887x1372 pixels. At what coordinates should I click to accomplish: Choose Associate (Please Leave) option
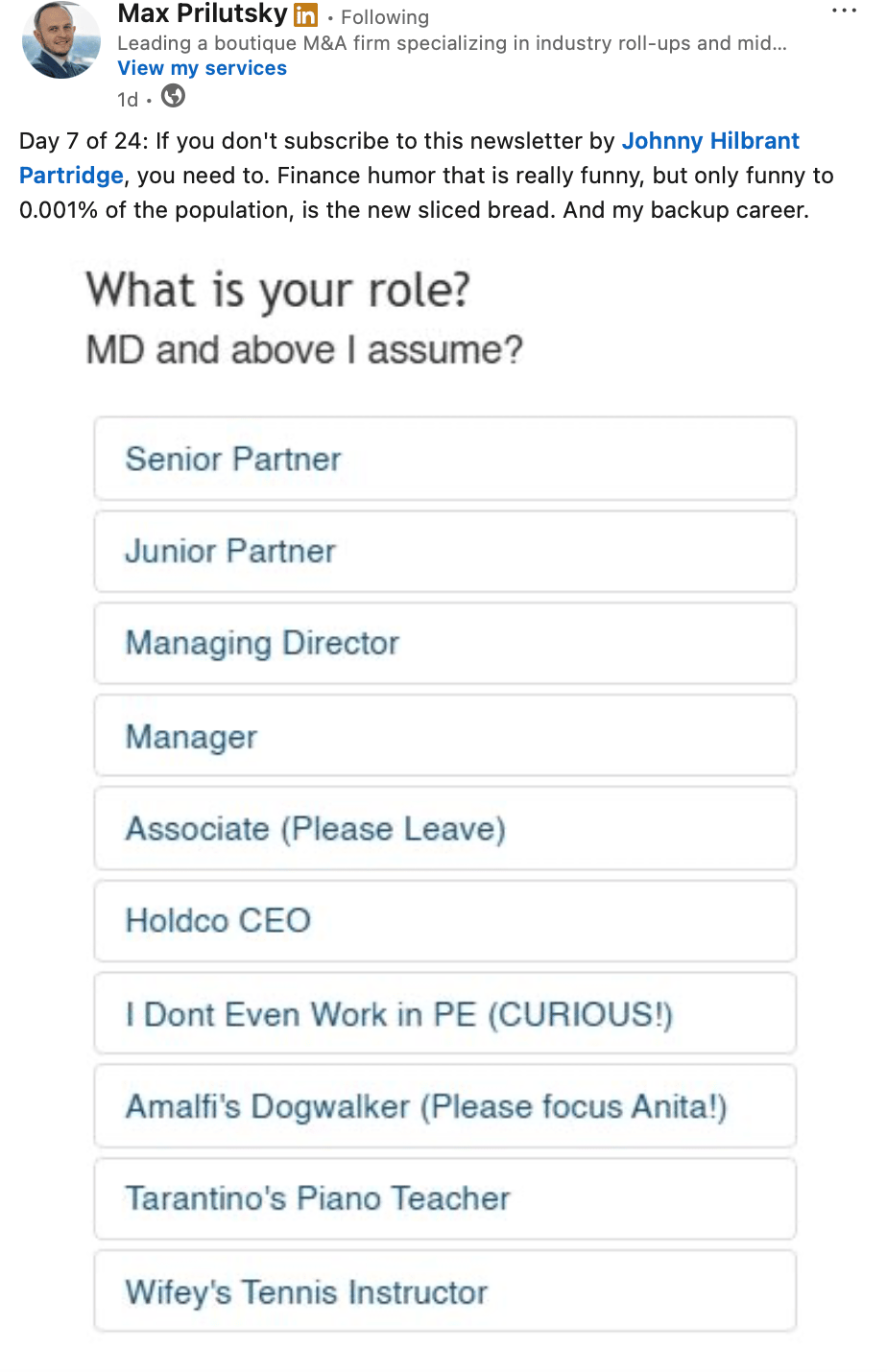click(x=444, y=829)
